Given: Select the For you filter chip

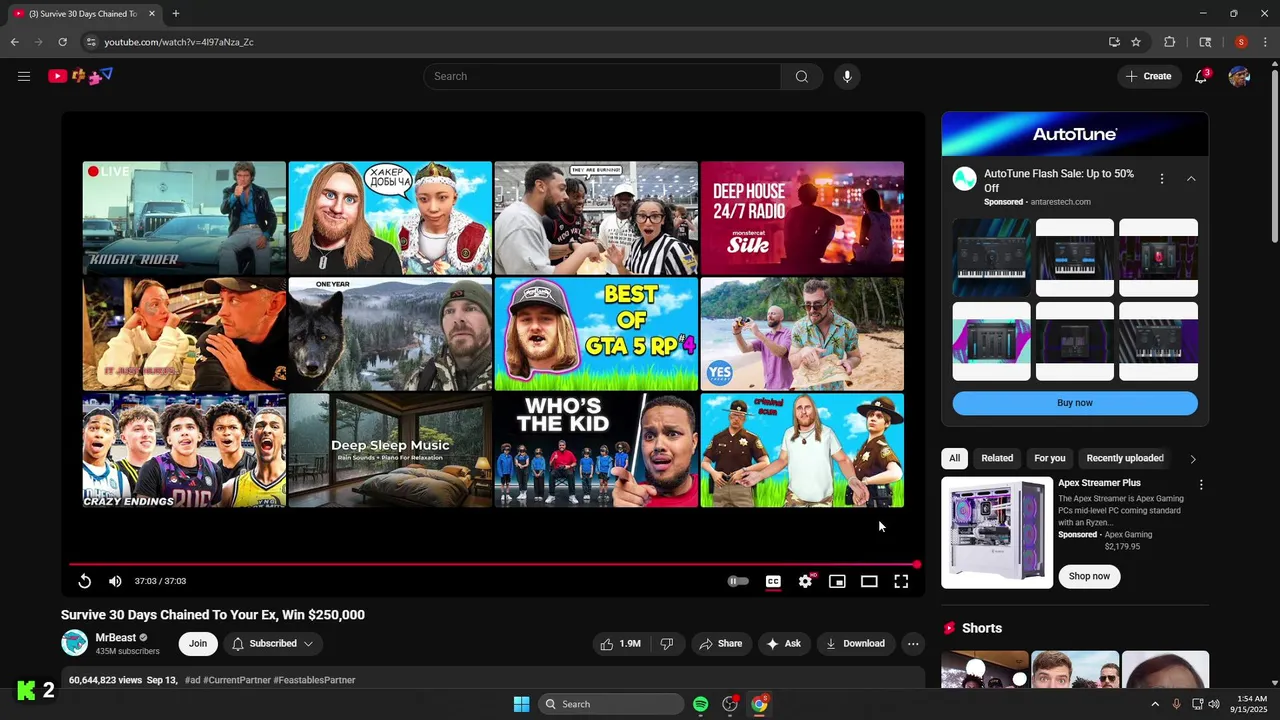Looking at the screenshot, I should click(1050, 458).
